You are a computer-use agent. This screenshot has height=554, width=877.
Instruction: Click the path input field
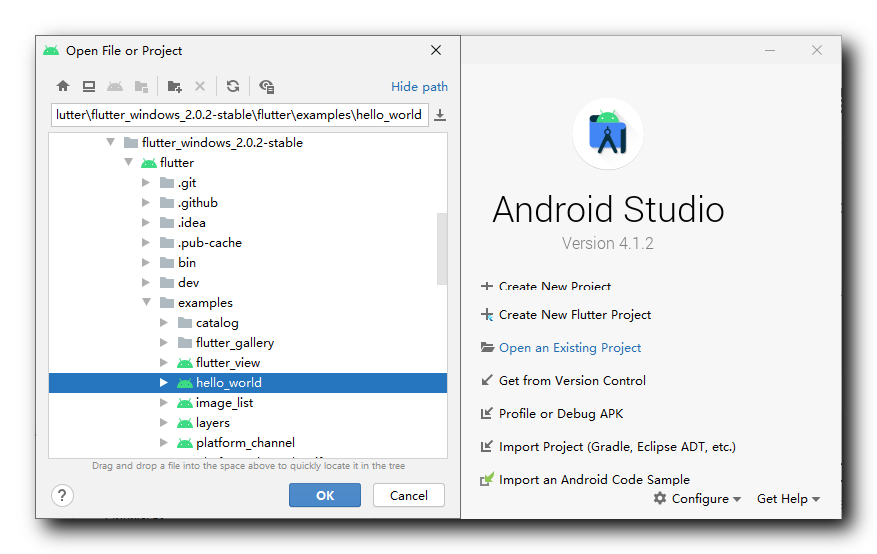(239, 115)
